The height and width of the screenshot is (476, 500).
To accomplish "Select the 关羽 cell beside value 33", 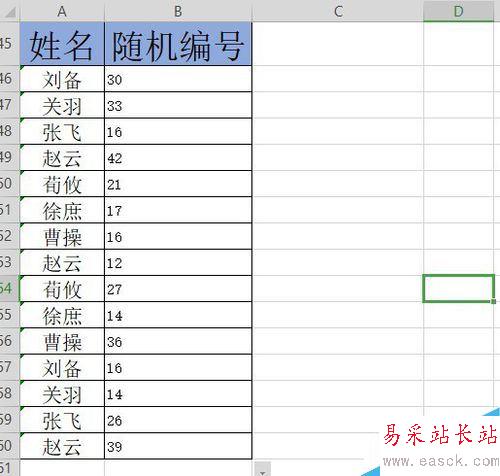I will 62,105.
